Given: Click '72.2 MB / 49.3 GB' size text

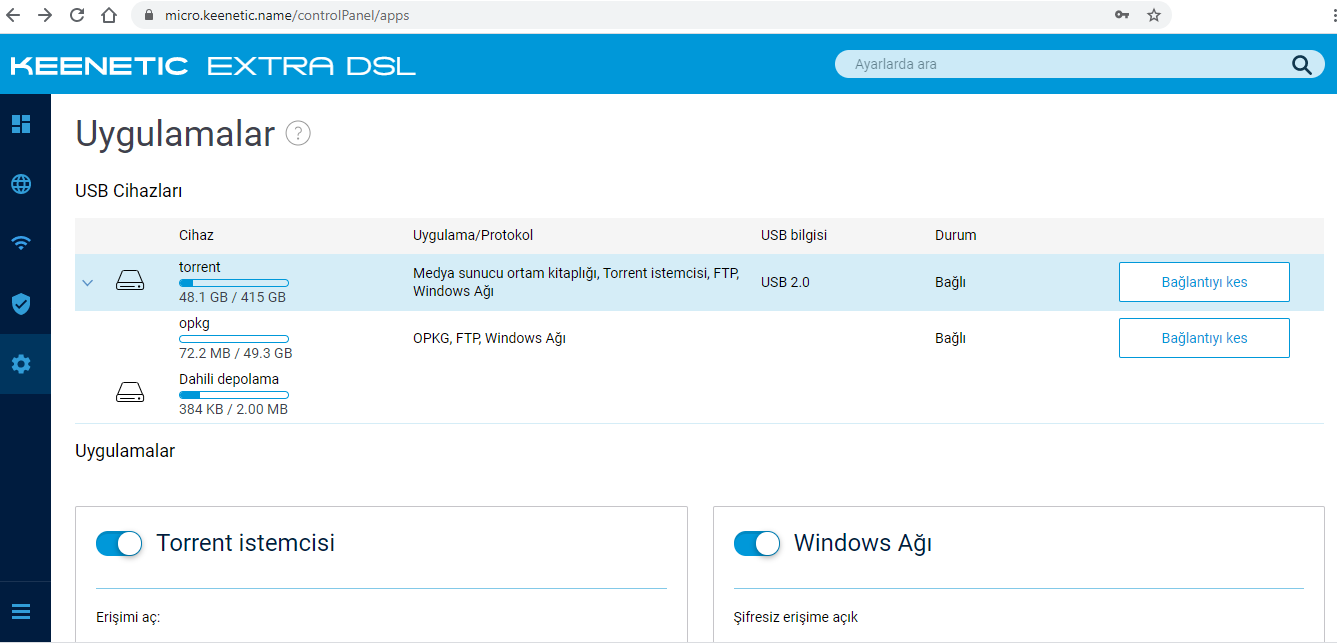Looking at the screenshot, I should click(x=236, y=353).
